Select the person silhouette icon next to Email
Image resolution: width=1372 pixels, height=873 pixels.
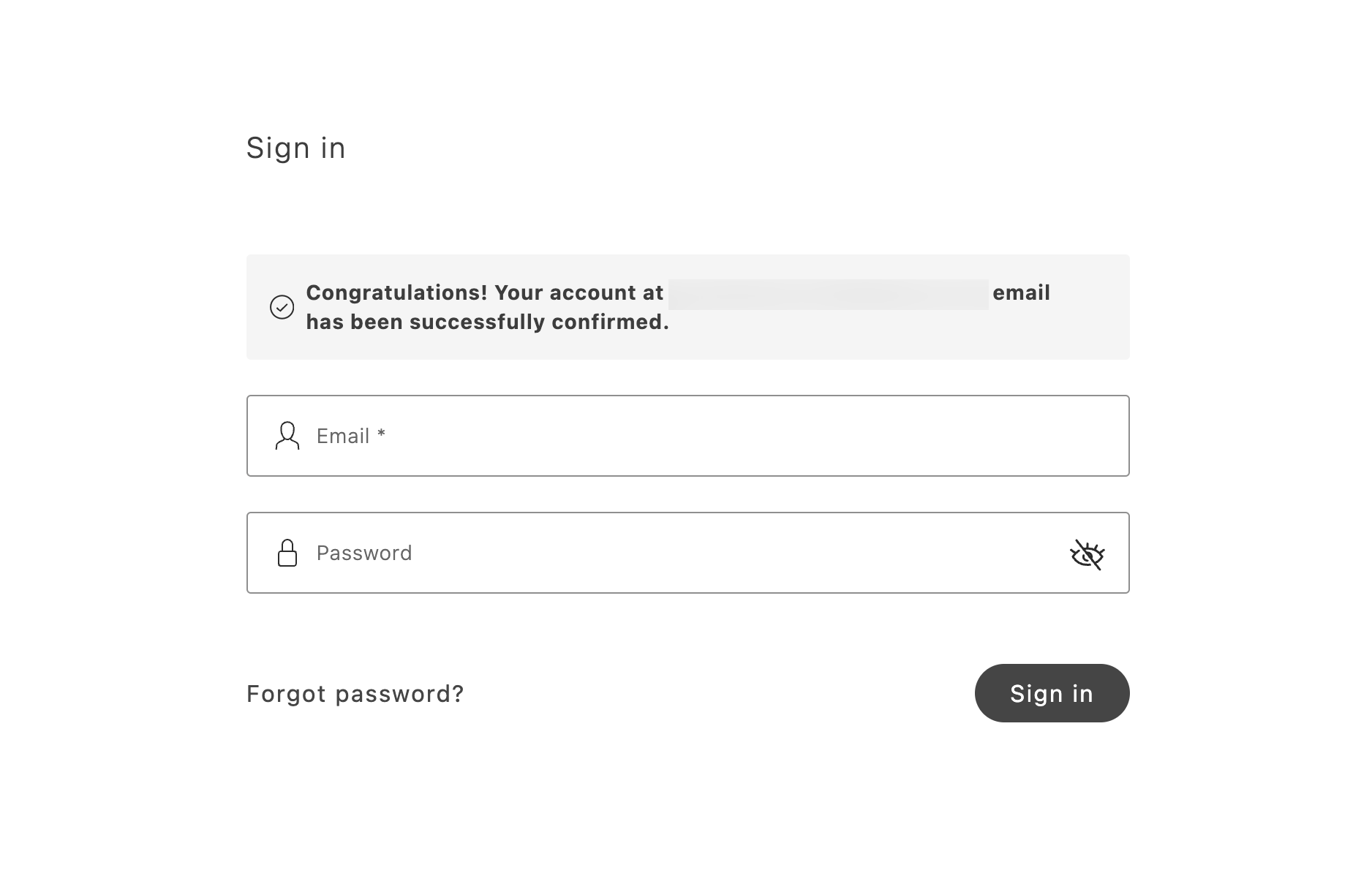point(287,436)
